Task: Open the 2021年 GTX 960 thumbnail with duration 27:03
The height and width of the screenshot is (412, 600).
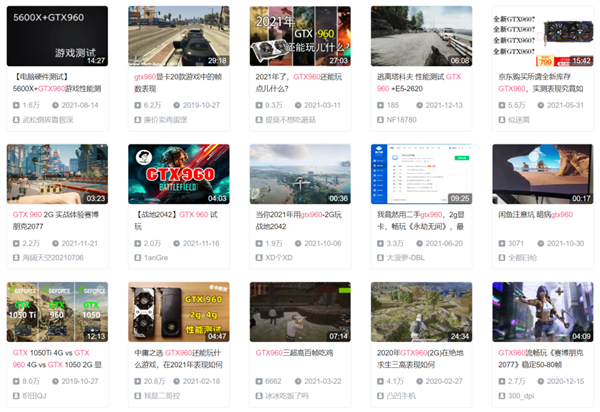Action: pyautogui.click(x=300, y=36)
